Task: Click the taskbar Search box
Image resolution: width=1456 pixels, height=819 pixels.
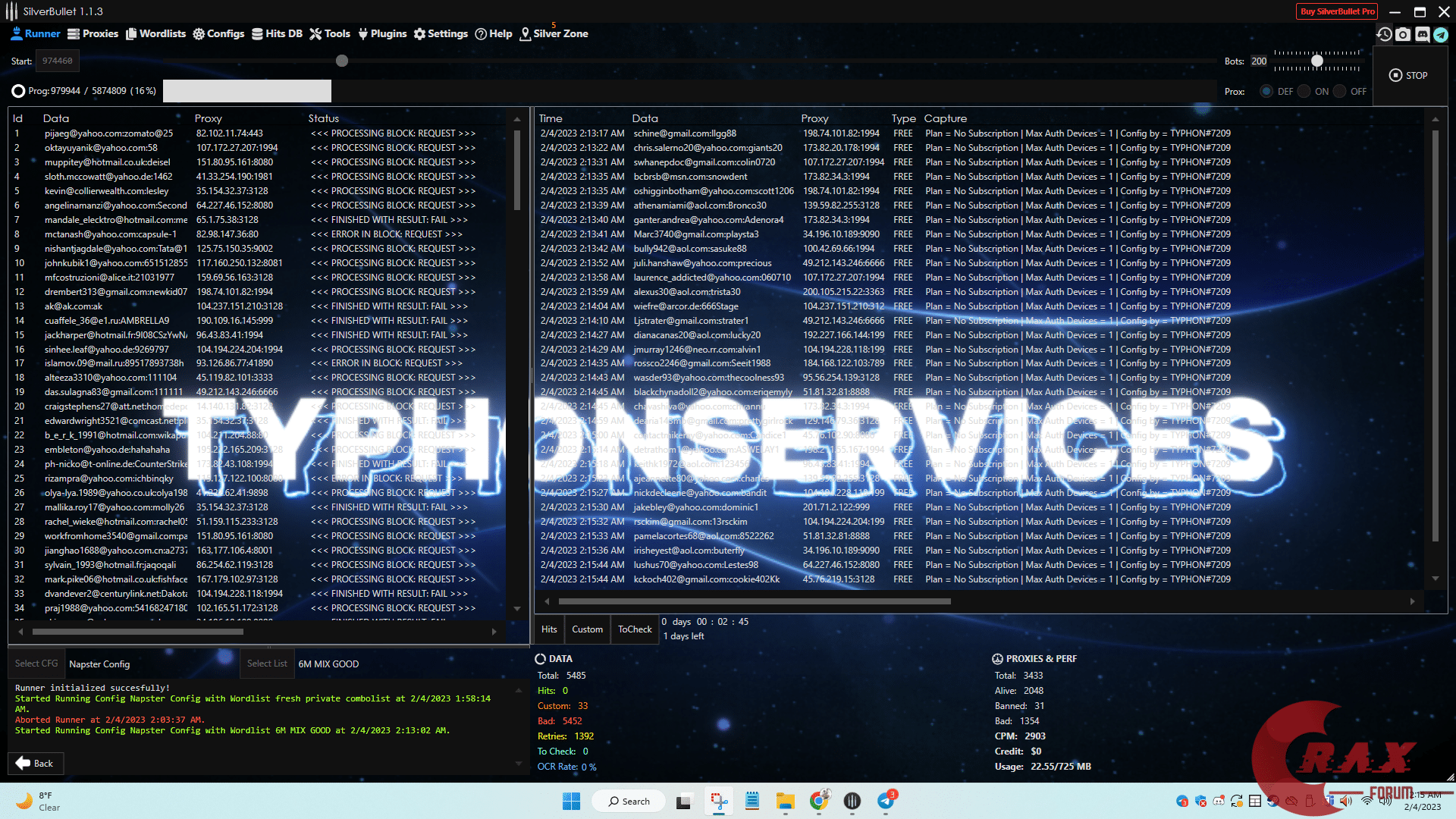Action: 629,801
